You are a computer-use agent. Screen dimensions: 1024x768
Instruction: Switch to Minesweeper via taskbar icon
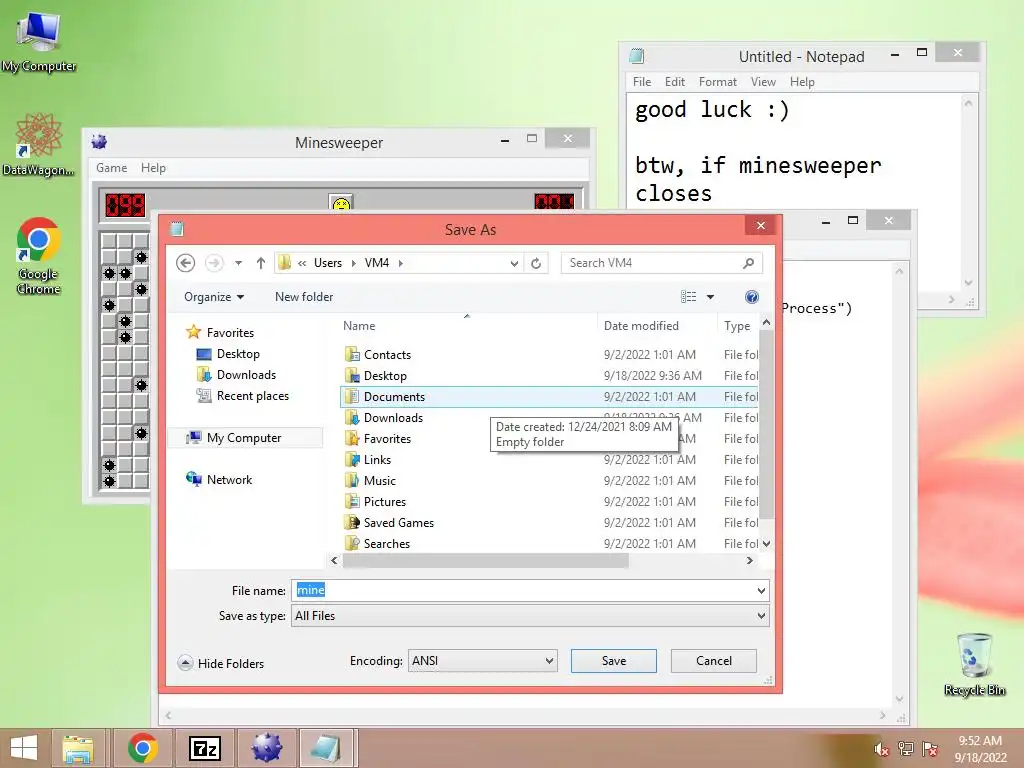pyautogui.click(x=266, y=748)
